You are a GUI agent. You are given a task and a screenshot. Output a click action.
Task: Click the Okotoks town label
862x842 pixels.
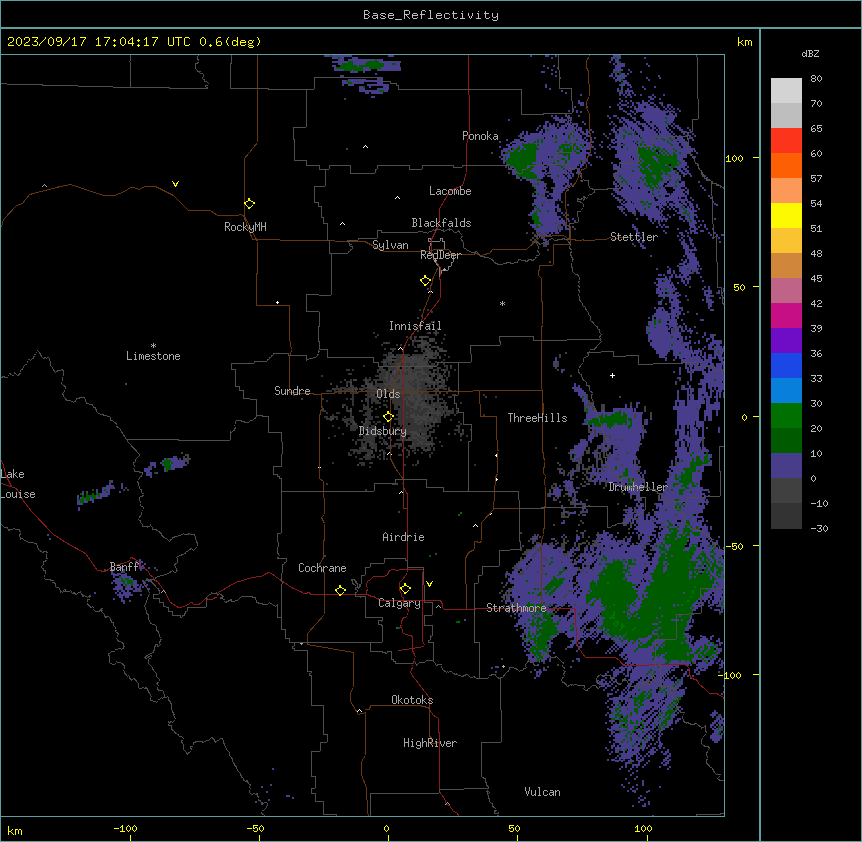click(x=412, y=700)
